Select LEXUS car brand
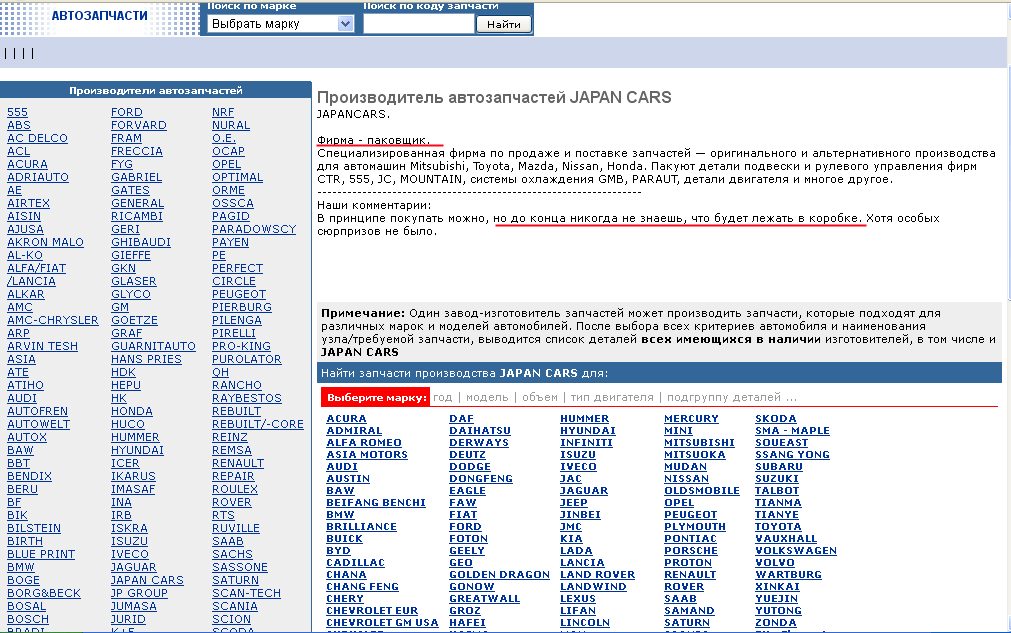Viewport: 1011px width, 633px height. [x=578, y=598]
